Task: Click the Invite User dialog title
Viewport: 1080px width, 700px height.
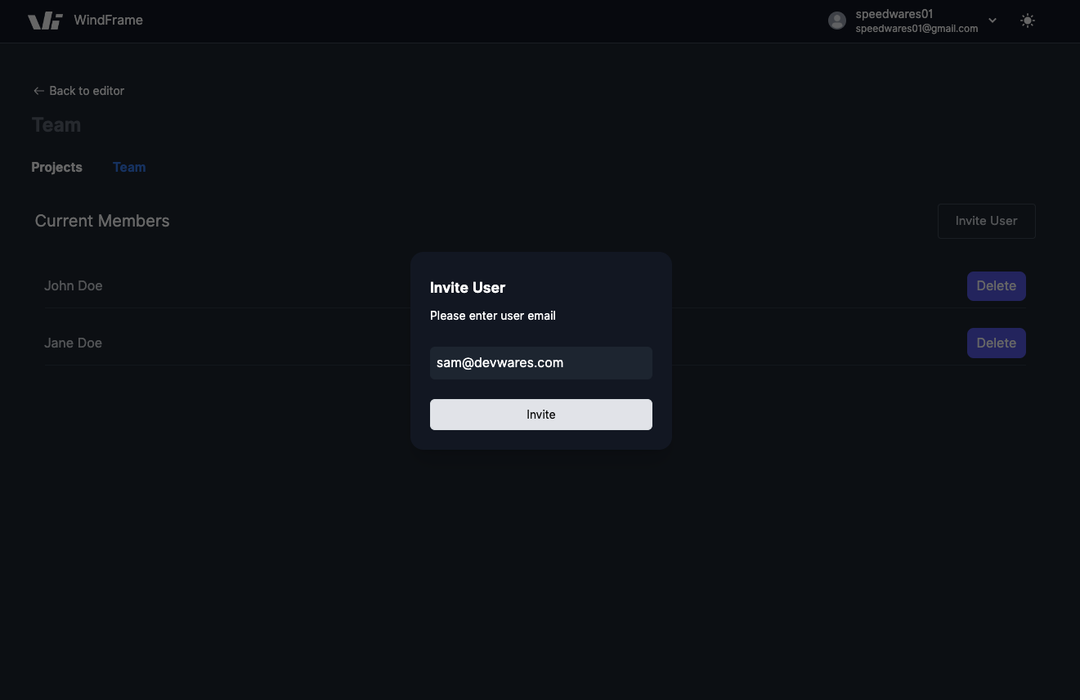Action: (x=468, y=288)
